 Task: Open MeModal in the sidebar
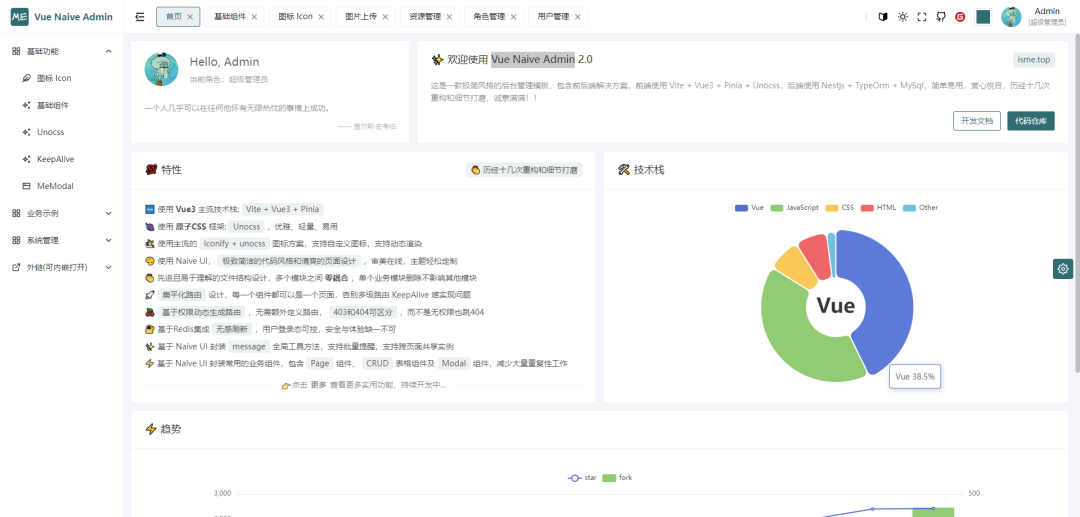coord(62,186)
